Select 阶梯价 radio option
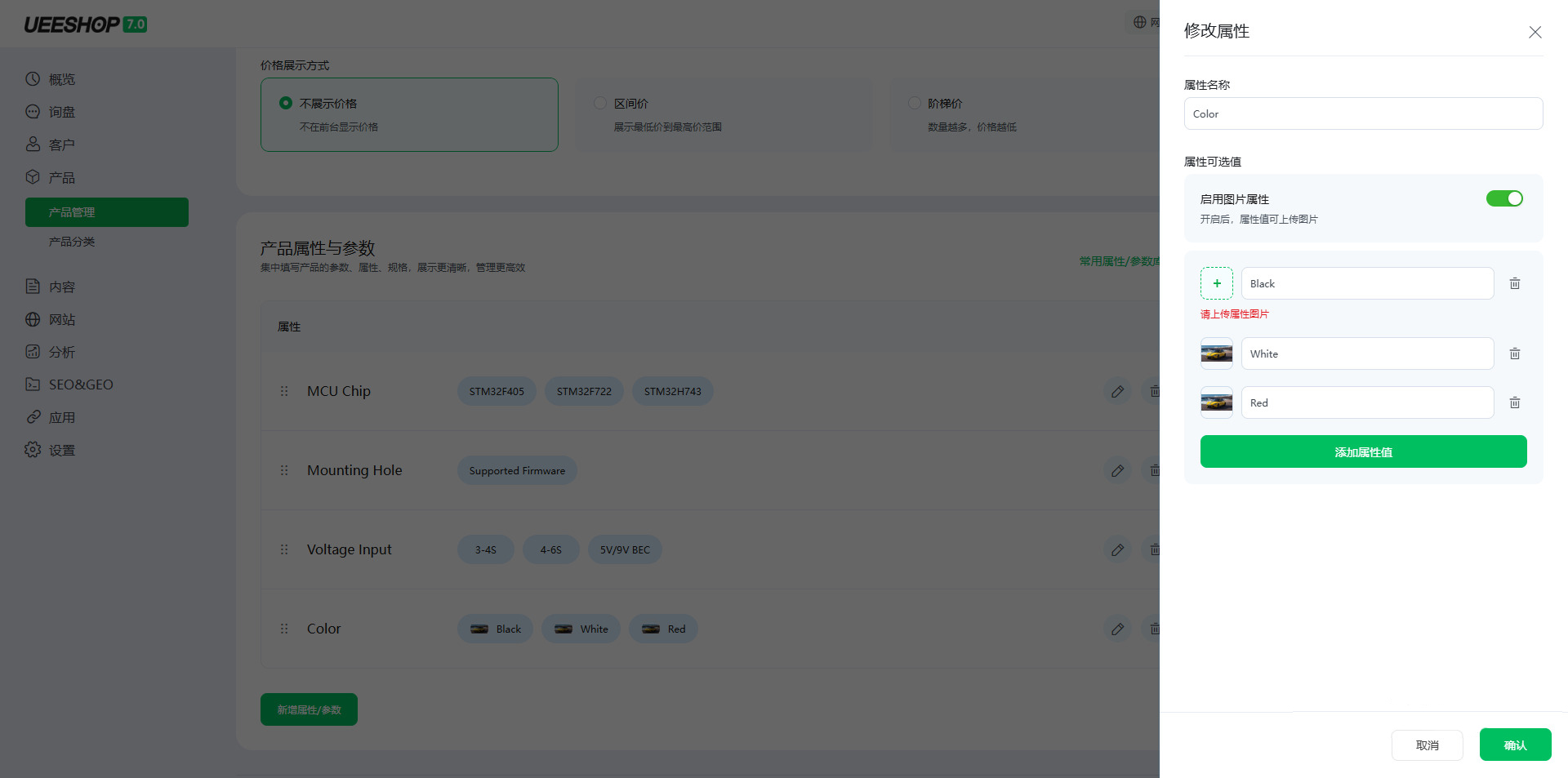Viewport: 1568px width, 778px height. coord(915,103)
